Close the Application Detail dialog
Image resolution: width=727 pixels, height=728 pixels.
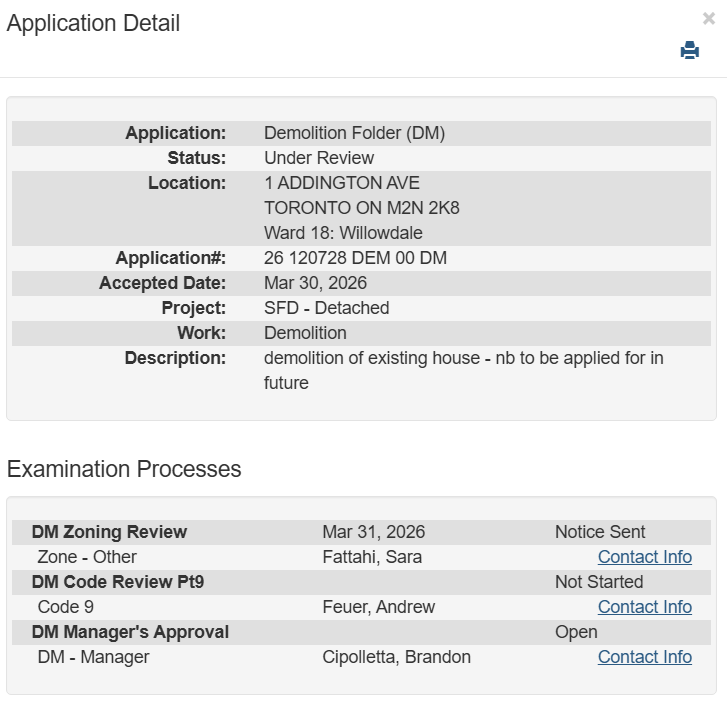click(709, 18)
